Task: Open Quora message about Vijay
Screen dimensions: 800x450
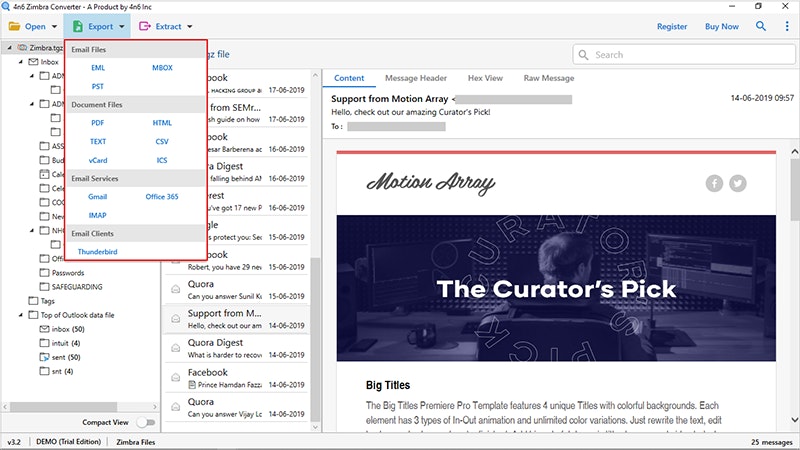Action: click(x=237, y=408)
